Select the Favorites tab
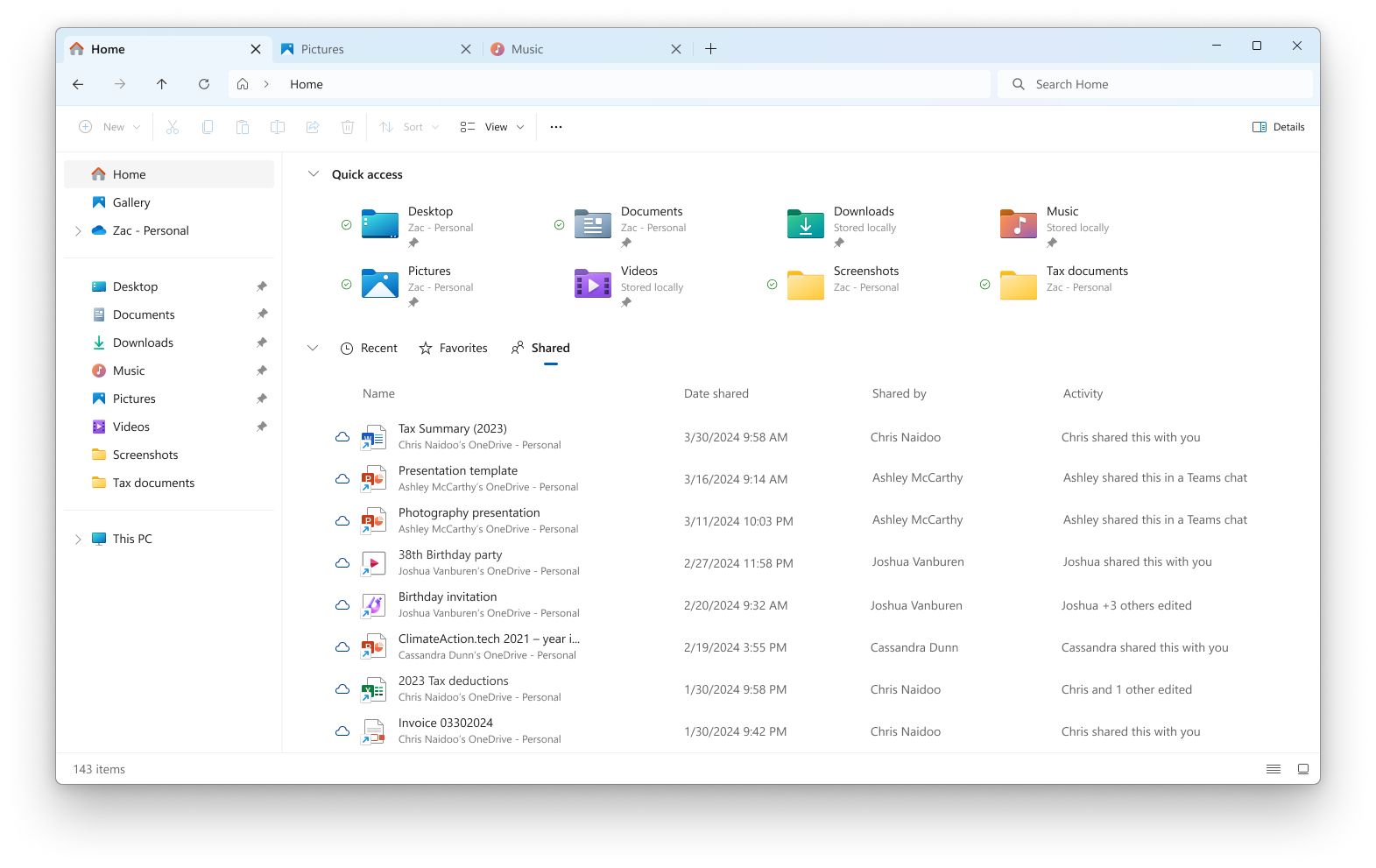Viewport: 1376px width, 868px height. click(x=454, y=349)
